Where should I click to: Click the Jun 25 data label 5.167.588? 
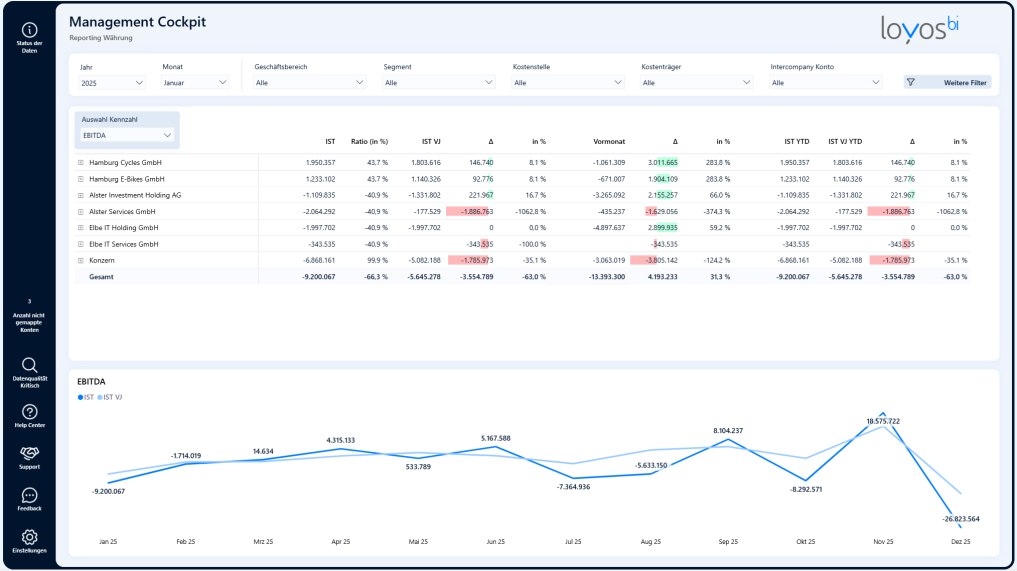[496, 439]
